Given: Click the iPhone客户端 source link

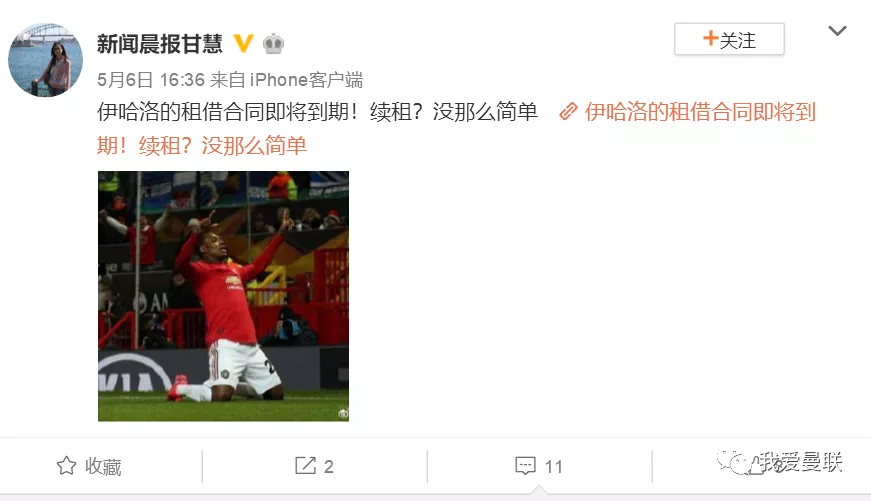Looking at the screenshot, I should click(x=306, y=80).
